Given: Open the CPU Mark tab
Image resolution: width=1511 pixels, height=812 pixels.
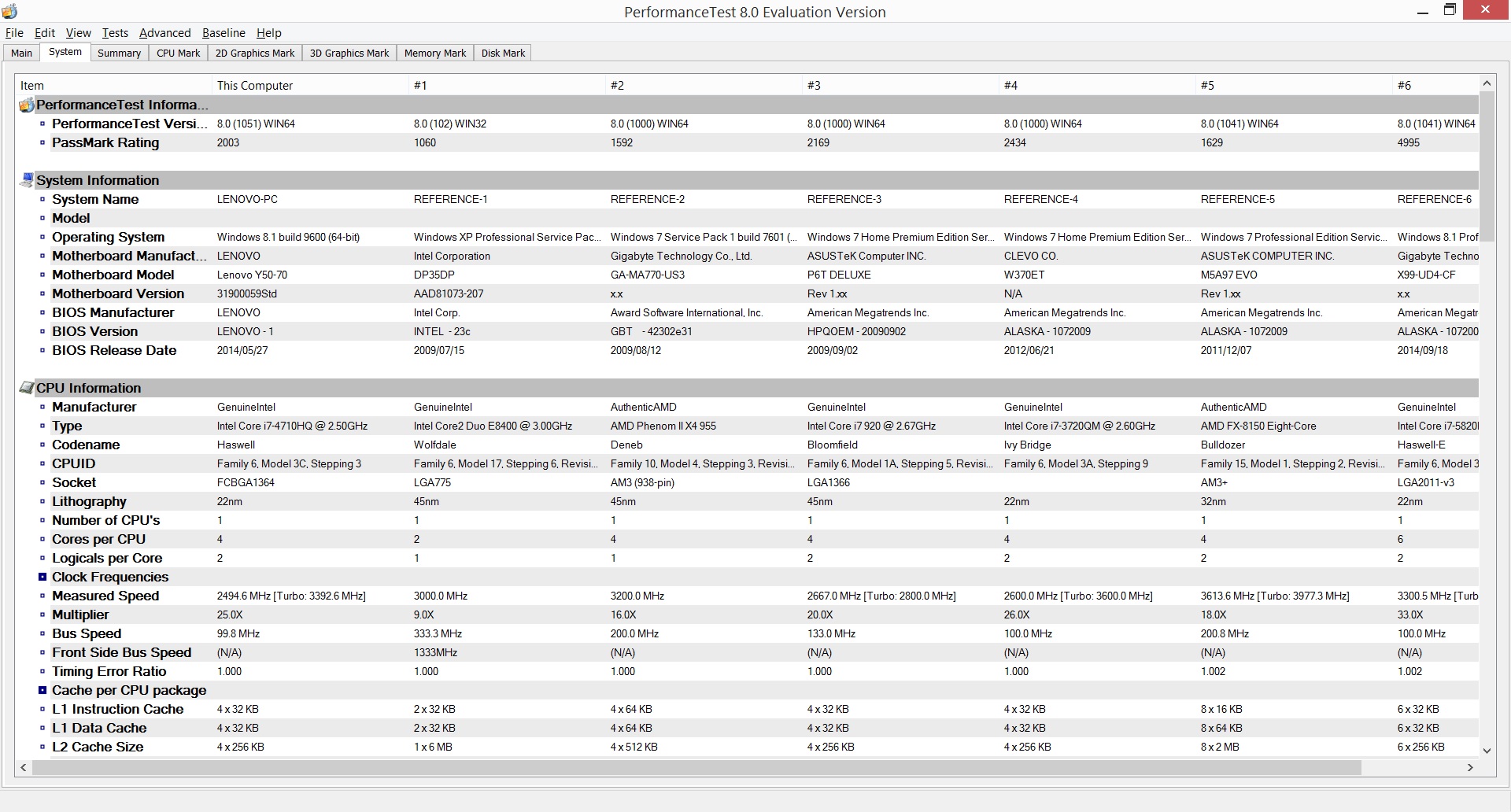Looking at the screenshot, I should [x=178, y=53].
